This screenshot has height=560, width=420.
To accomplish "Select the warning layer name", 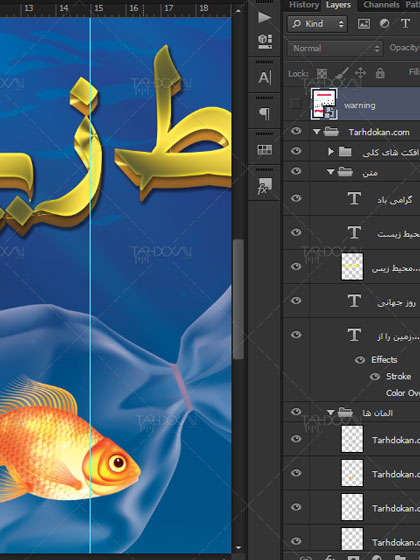I will [x=360, y=105].
